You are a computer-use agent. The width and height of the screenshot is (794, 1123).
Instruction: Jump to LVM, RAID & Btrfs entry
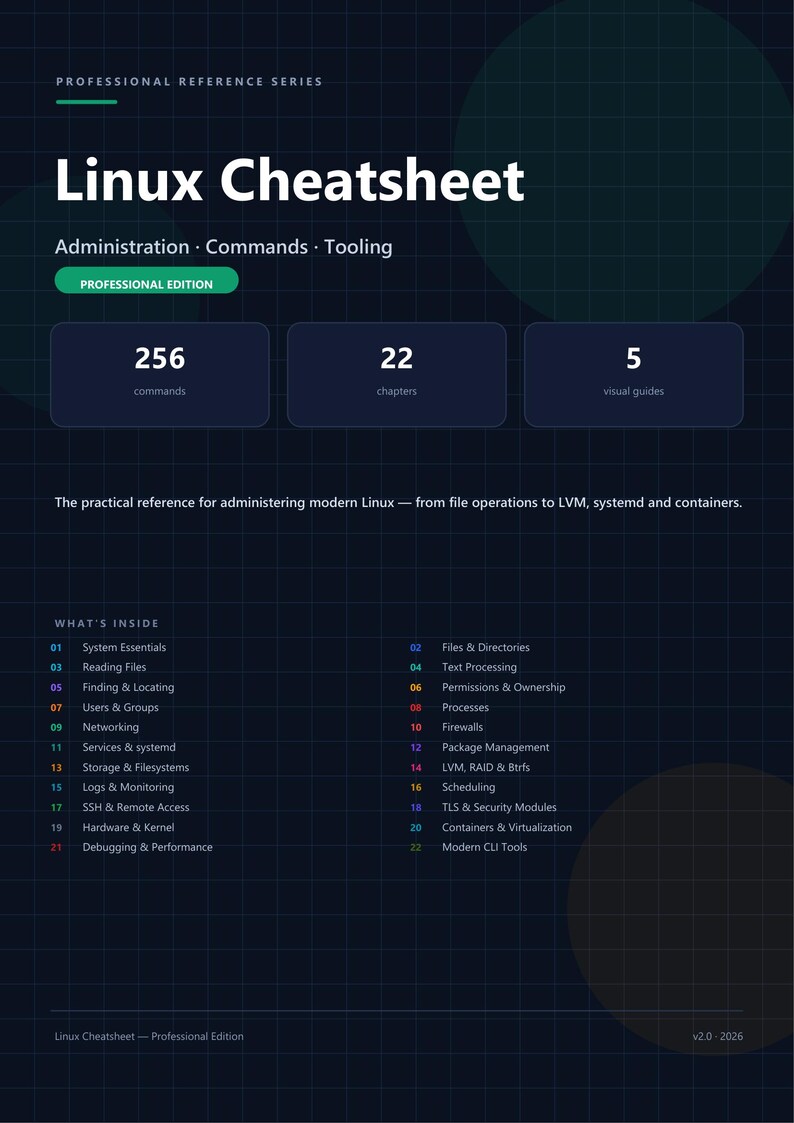[x=485, y=767]
